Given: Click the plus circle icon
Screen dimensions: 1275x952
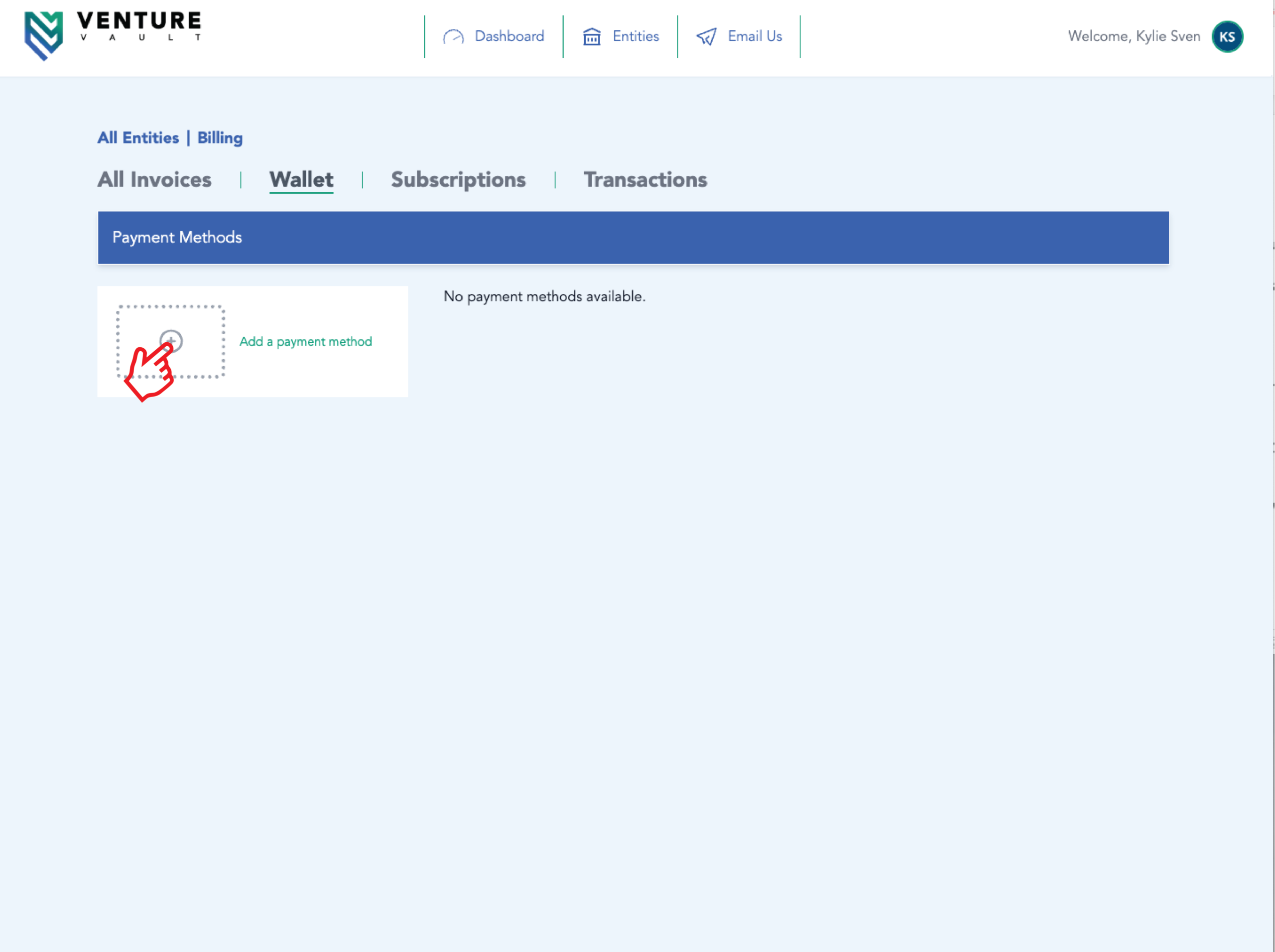Looking at the screenshot, I should point(171,341).
